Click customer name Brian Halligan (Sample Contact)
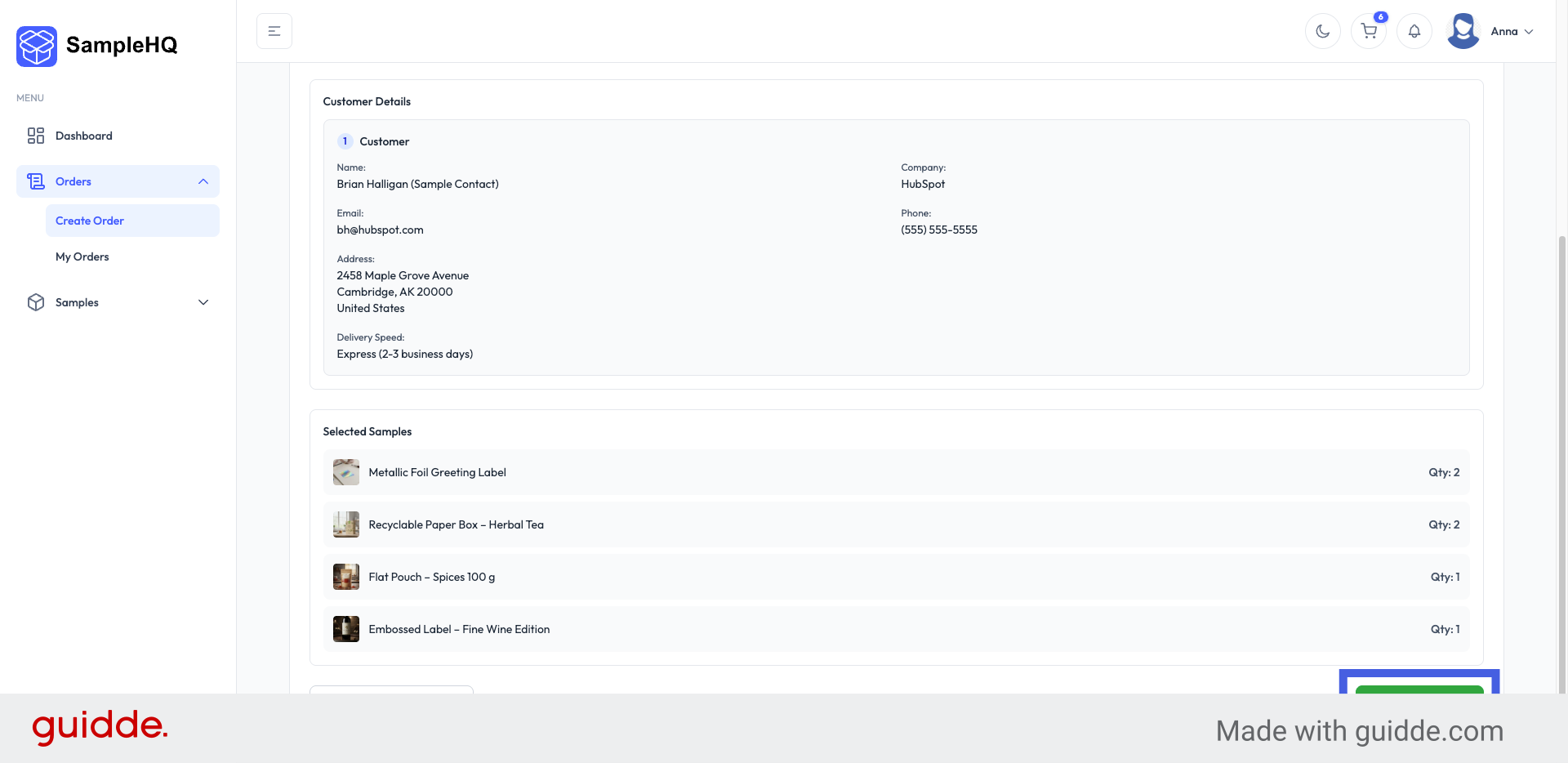This screenshot has width=1568, height=763. 418,184
